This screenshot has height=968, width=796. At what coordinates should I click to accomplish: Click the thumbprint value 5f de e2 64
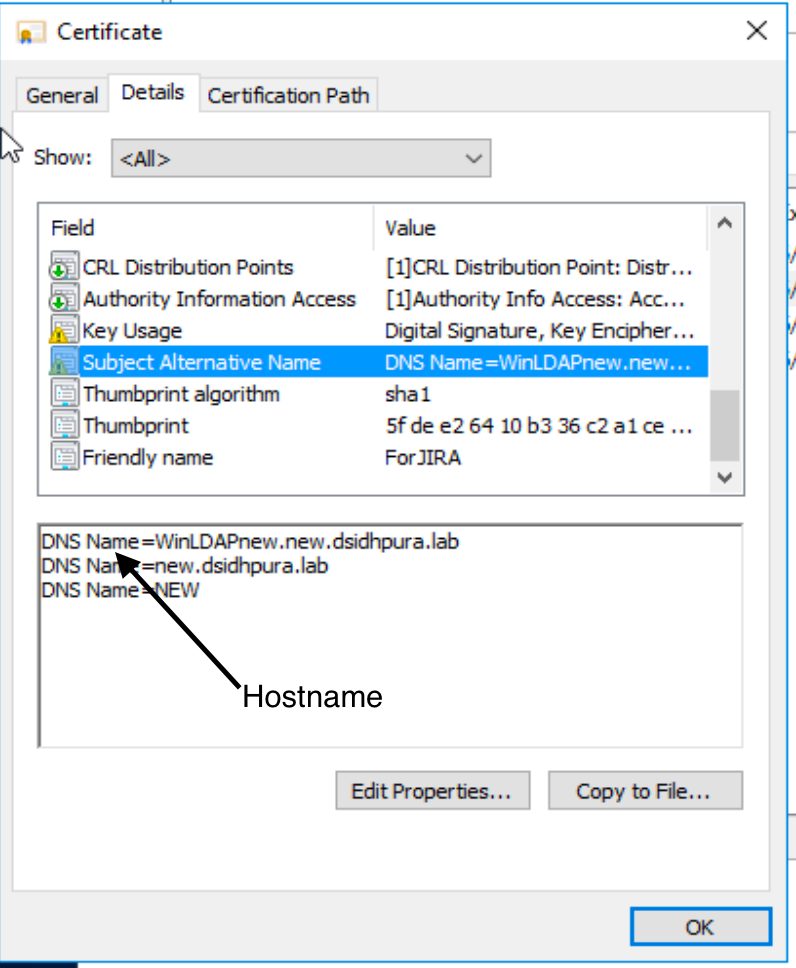pyautogui.click(x=538, y=426)
